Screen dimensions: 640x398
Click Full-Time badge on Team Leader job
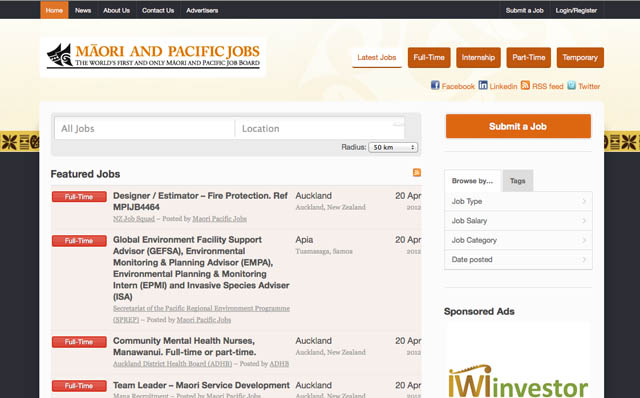(79, 386)
